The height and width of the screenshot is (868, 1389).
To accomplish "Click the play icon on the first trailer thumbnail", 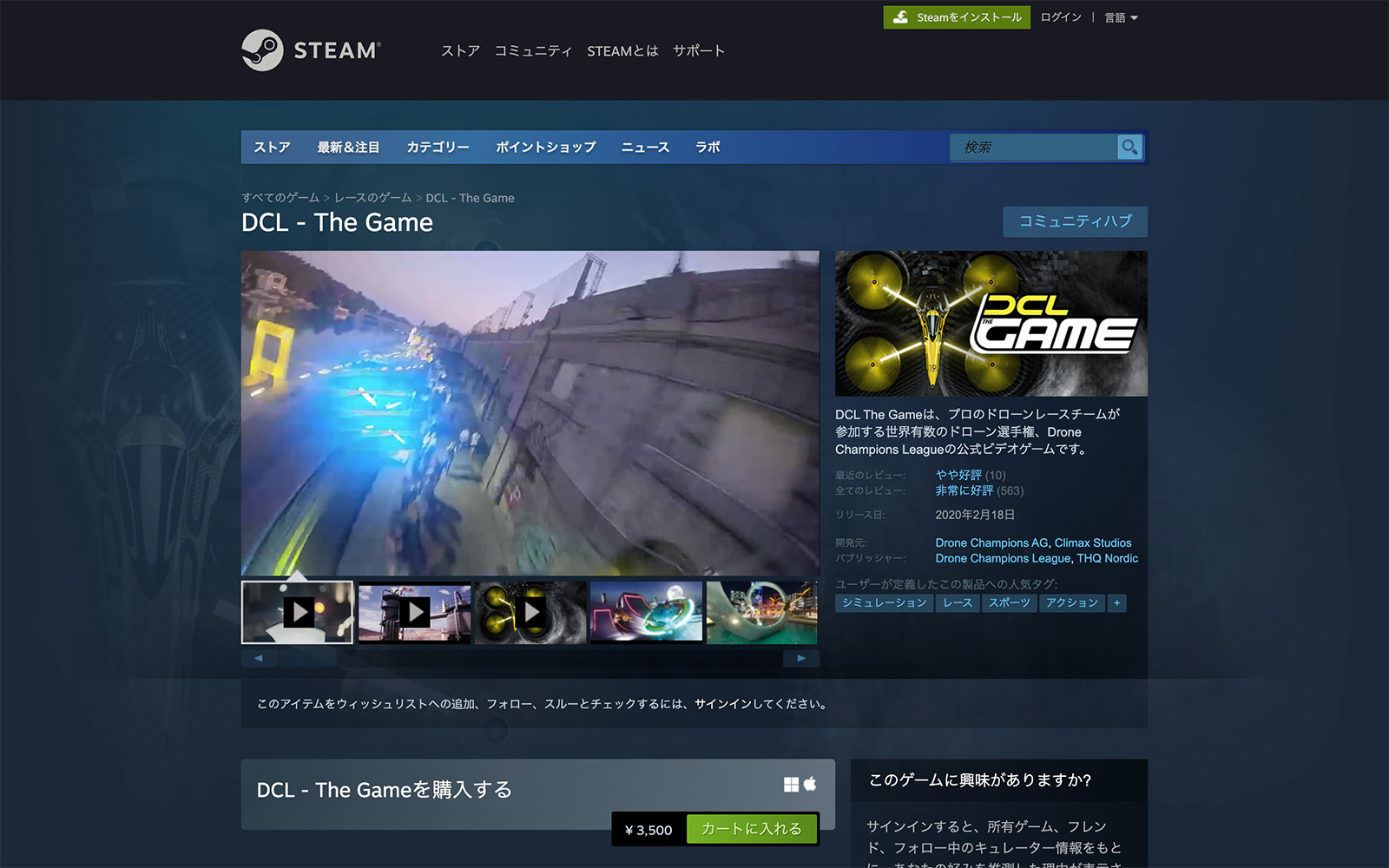I will (x=298, y=611).
